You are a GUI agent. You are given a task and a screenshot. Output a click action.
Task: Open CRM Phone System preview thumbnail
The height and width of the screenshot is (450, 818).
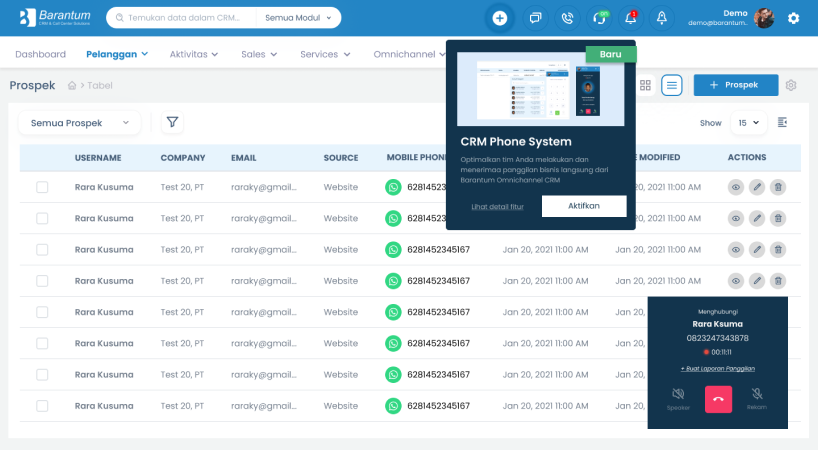tap(540, 89)
